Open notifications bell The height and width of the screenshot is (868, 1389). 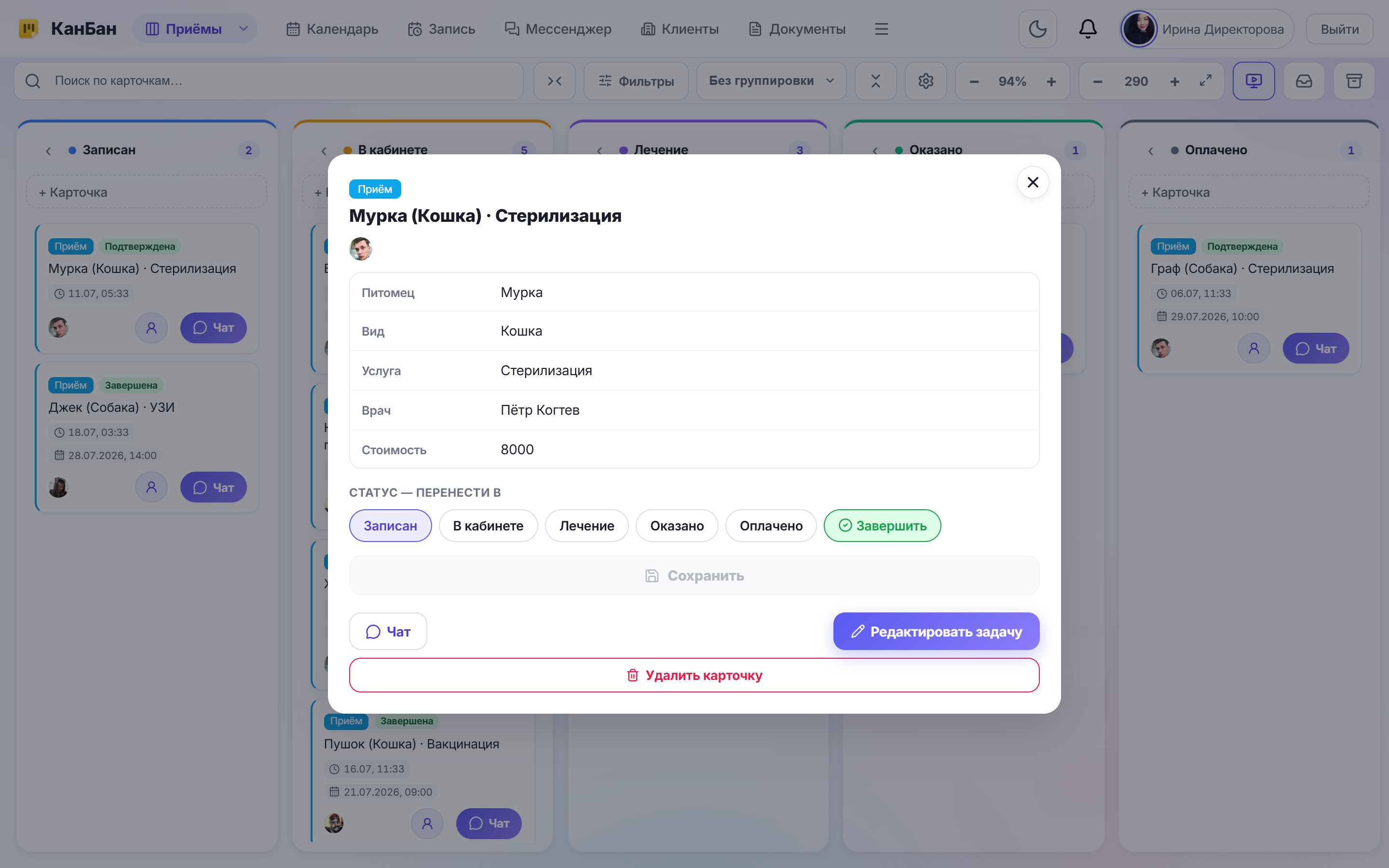1088,29
